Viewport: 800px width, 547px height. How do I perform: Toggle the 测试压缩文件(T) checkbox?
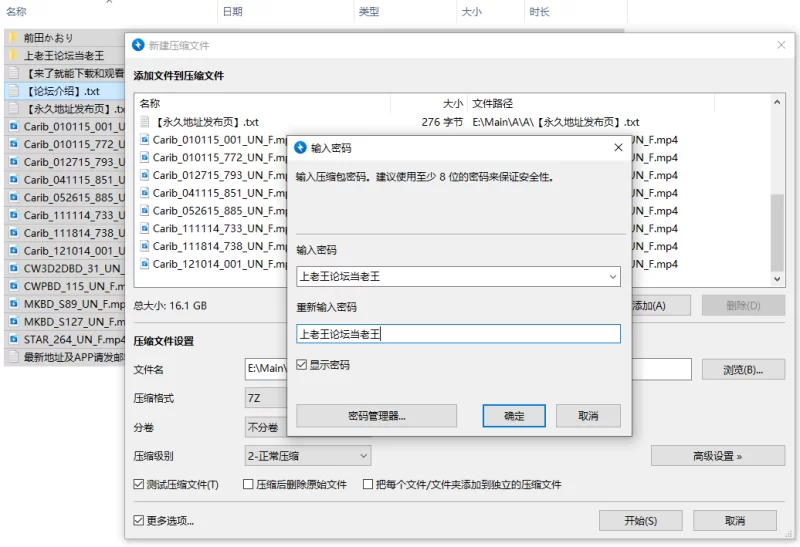point(138,484)
